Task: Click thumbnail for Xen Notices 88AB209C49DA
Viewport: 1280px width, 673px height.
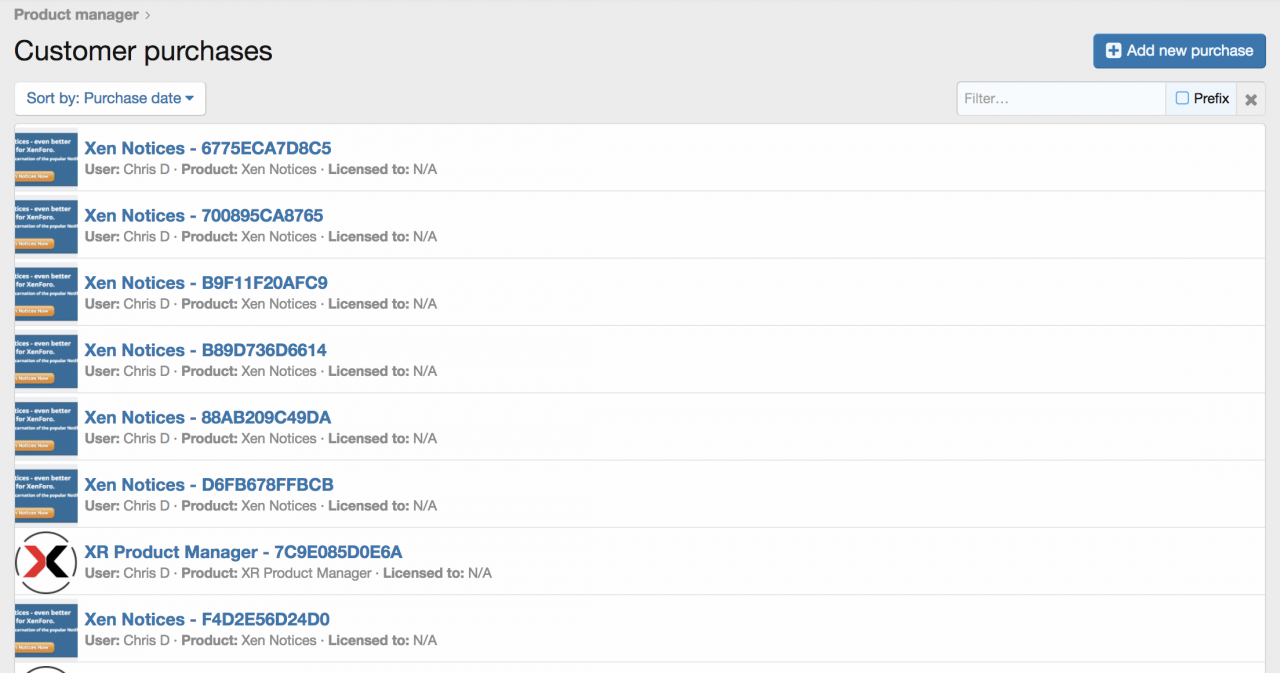Action: [46, 427]
